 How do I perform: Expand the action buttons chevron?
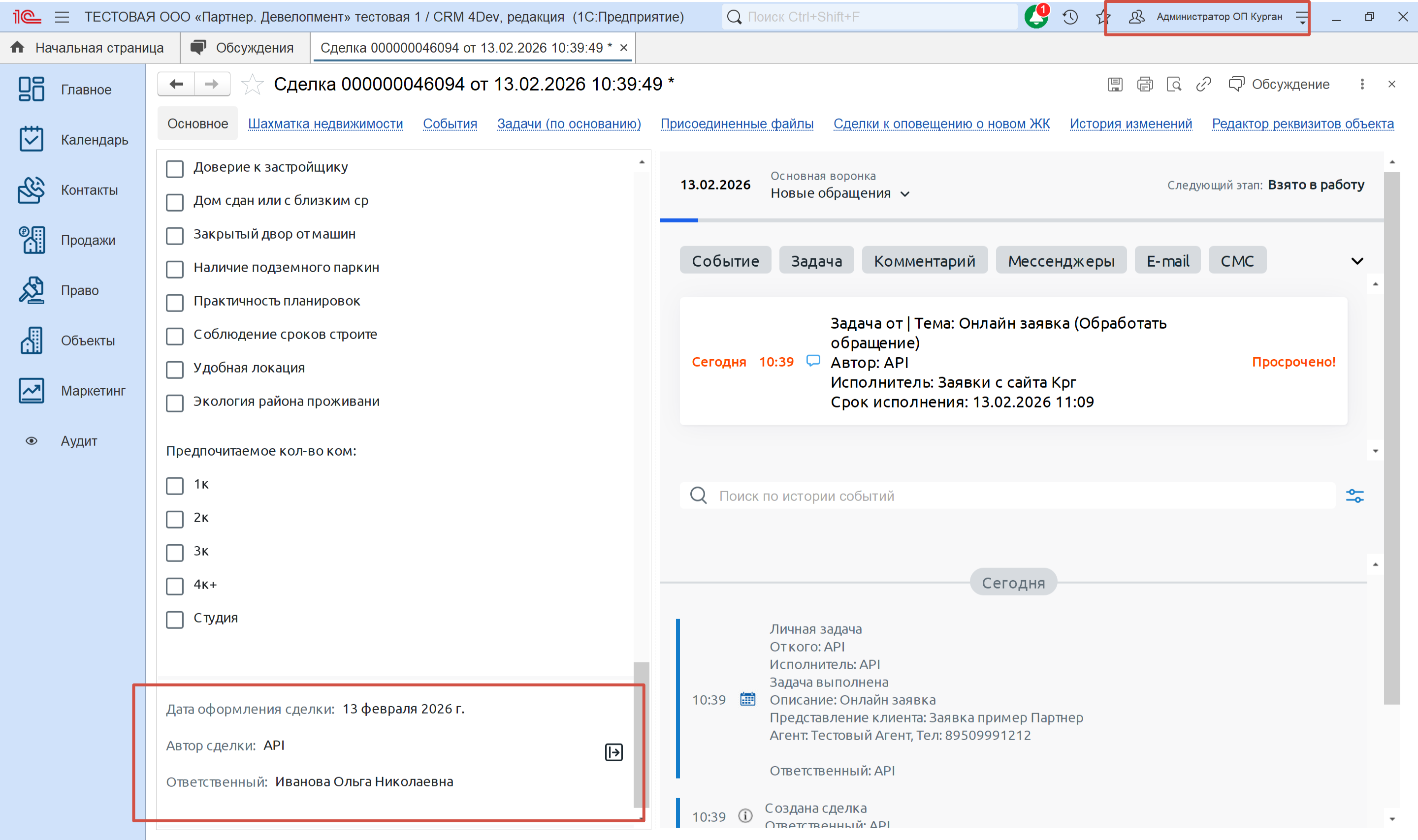pyautogui.click(x=1357, y=261)
